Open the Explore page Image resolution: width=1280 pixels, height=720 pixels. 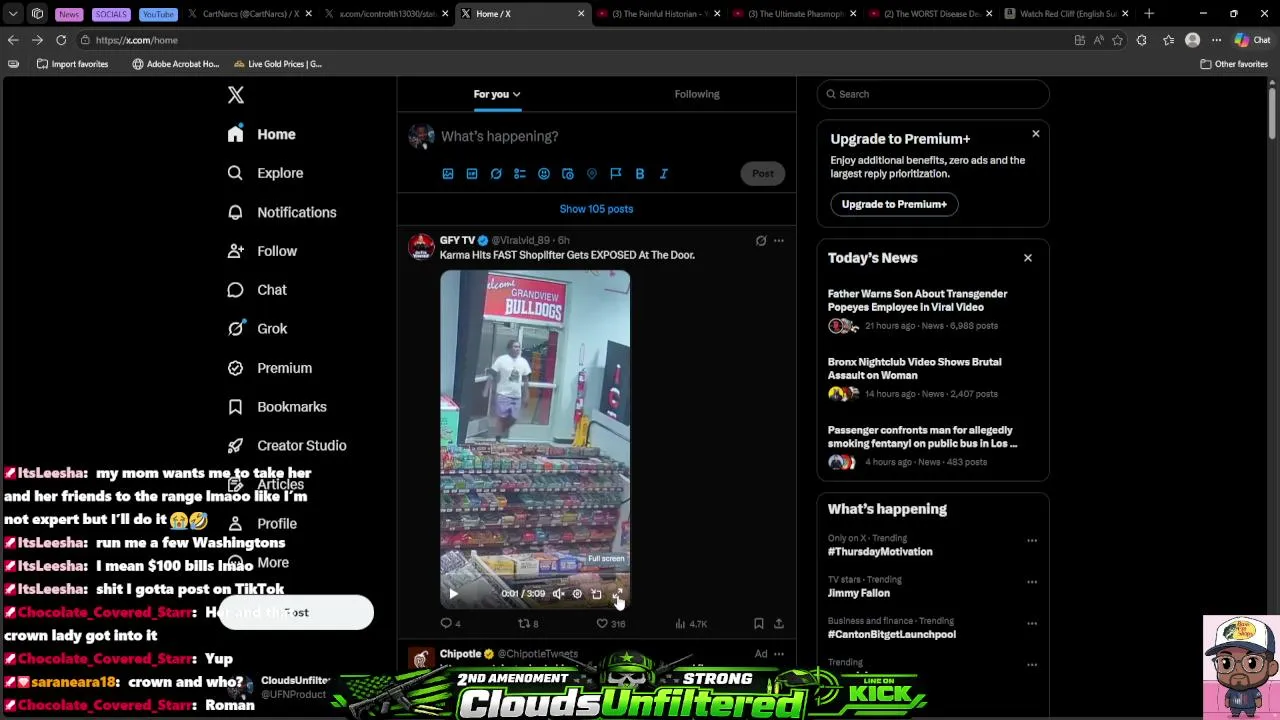point(265,173)
